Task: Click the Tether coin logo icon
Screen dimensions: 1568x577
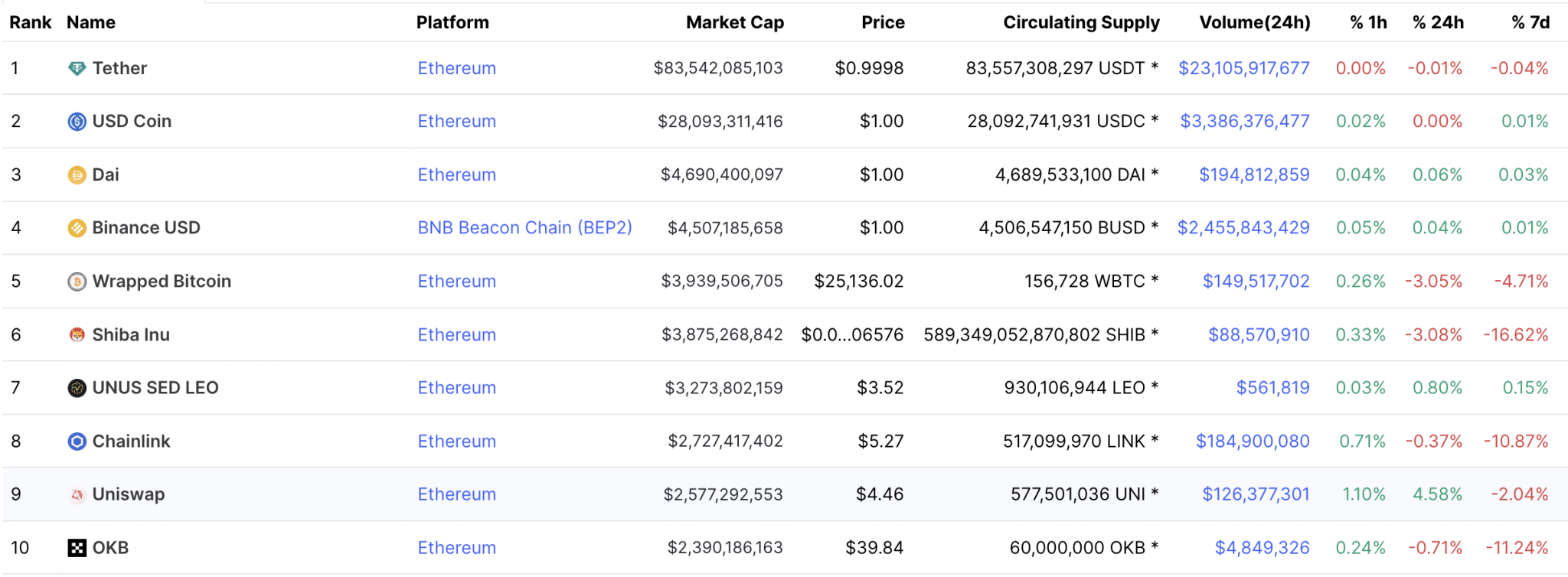Action: coord(77,69)
